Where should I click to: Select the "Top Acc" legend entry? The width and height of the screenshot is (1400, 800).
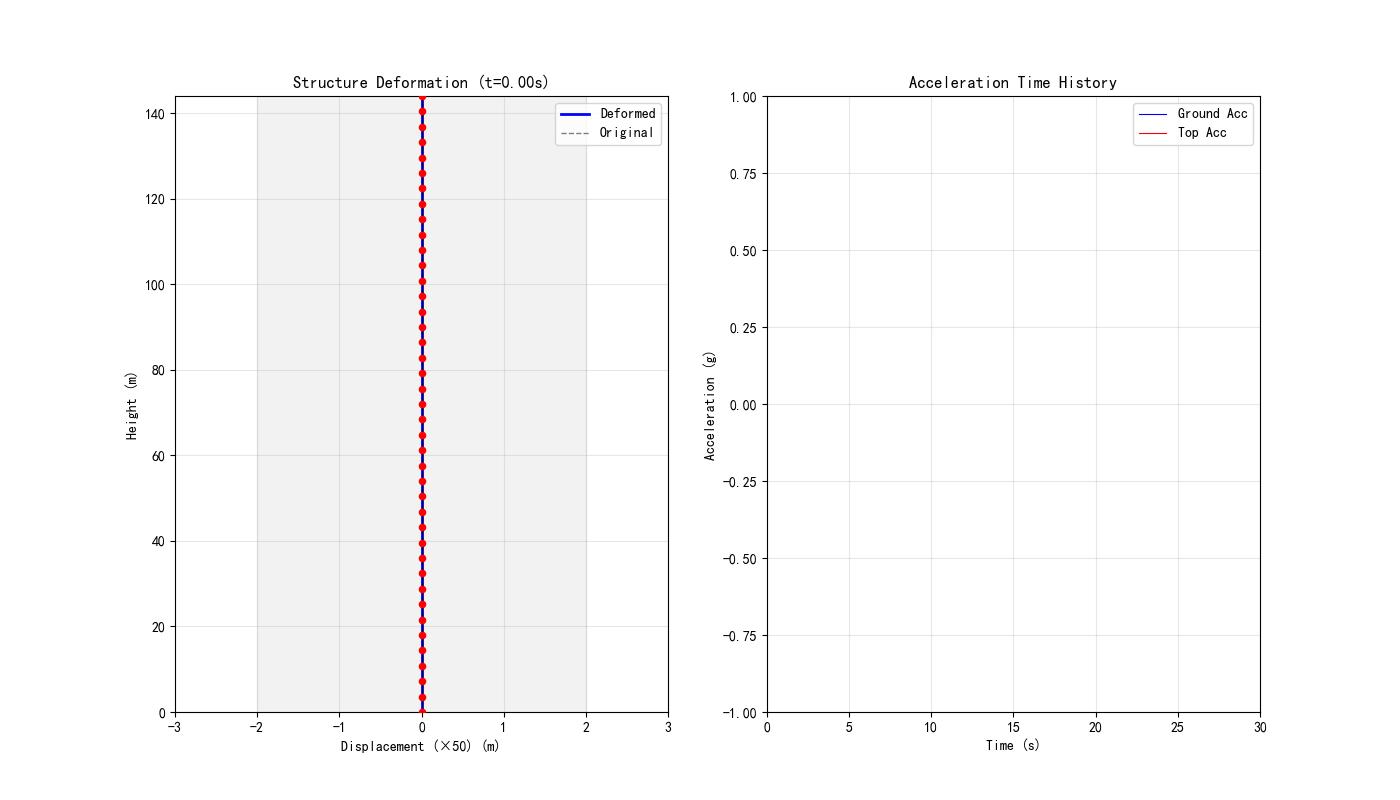click(x=1183, y=133)
